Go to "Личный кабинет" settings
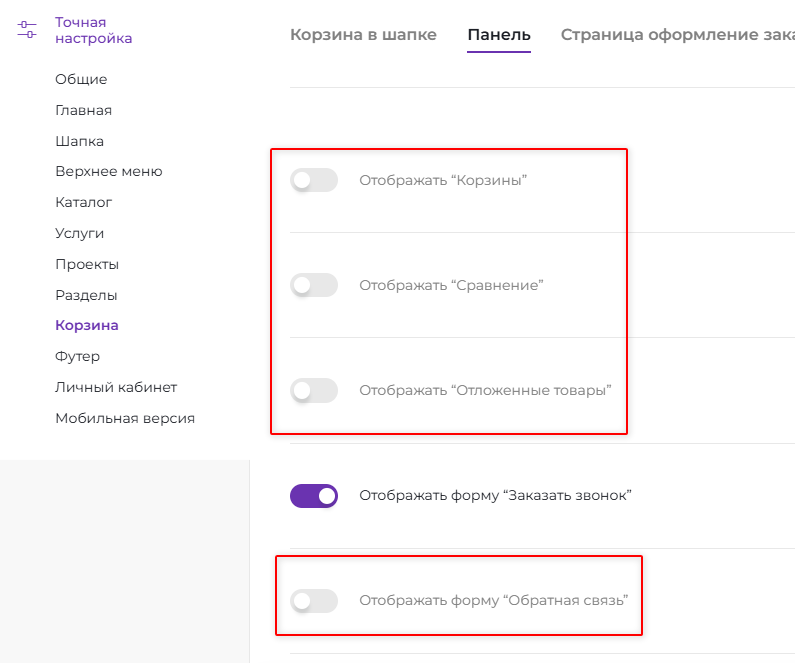 [x=116, y=387]
